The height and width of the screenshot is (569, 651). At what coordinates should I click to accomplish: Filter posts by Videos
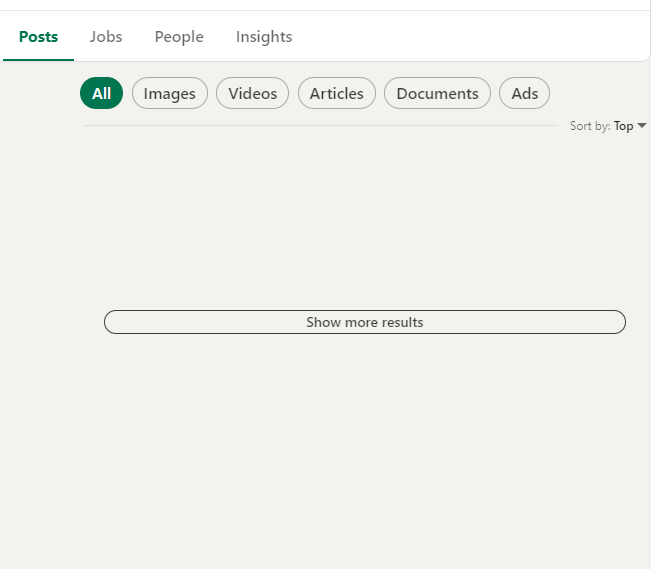252,93
